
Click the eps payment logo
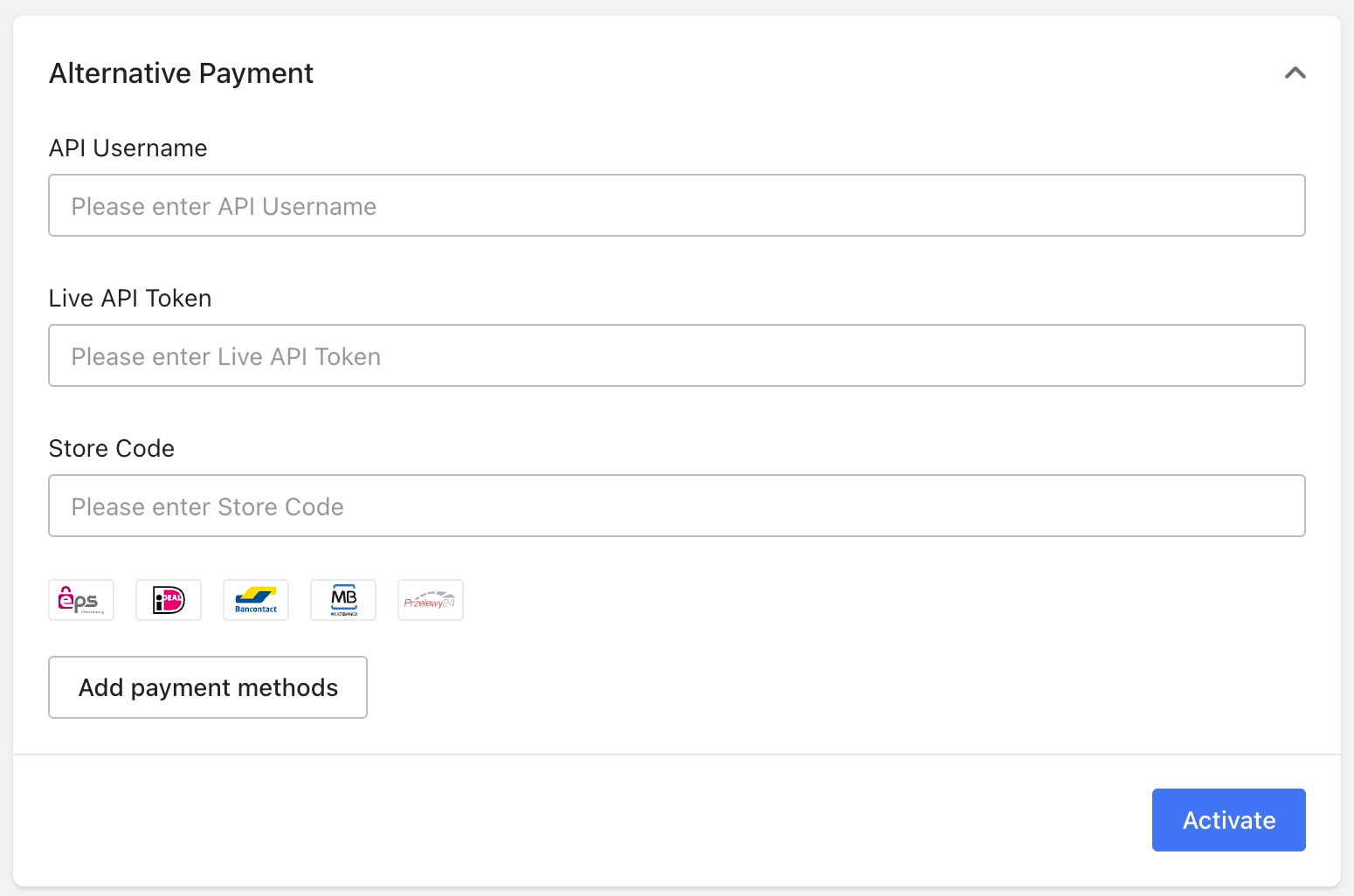click(x=81, y=600)
